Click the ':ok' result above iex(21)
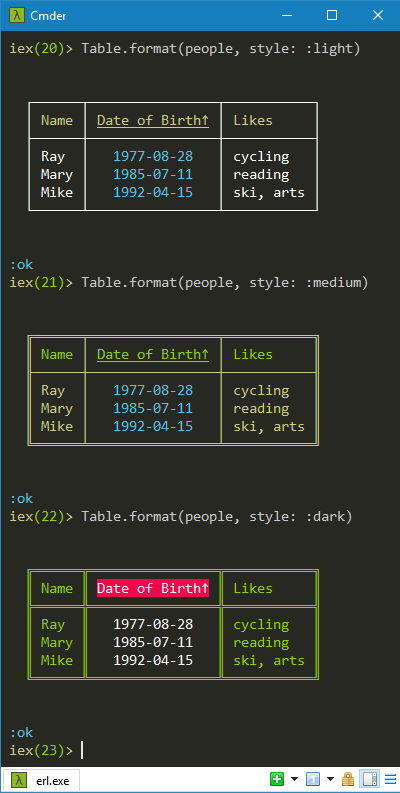Screen dimensions: 400x793 pyautogui.click(x=21, y=265)
